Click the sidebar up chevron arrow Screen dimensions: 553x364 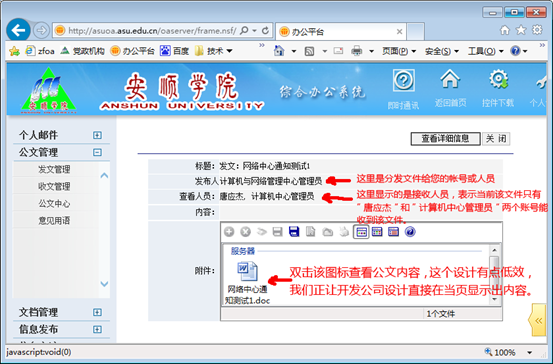104,175
